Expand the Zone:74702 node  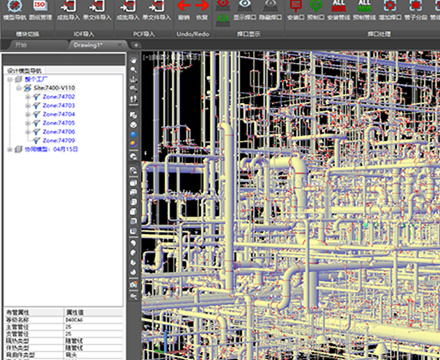(x=28, y=97)
